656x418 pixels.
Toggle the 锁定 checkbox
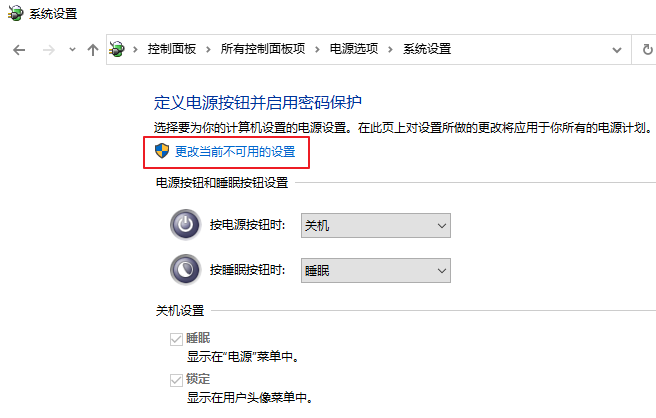coord(177,380)
